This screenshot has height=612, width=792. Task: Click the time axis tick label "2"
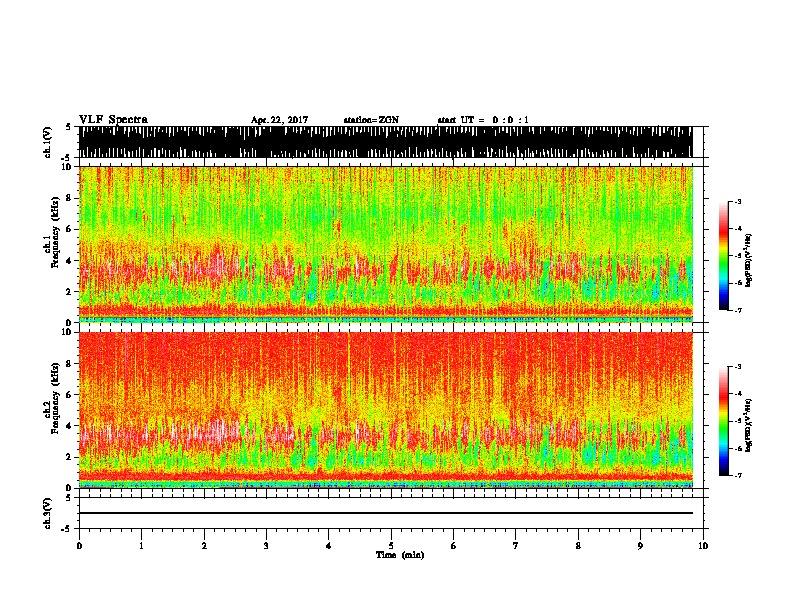(204, 546)
